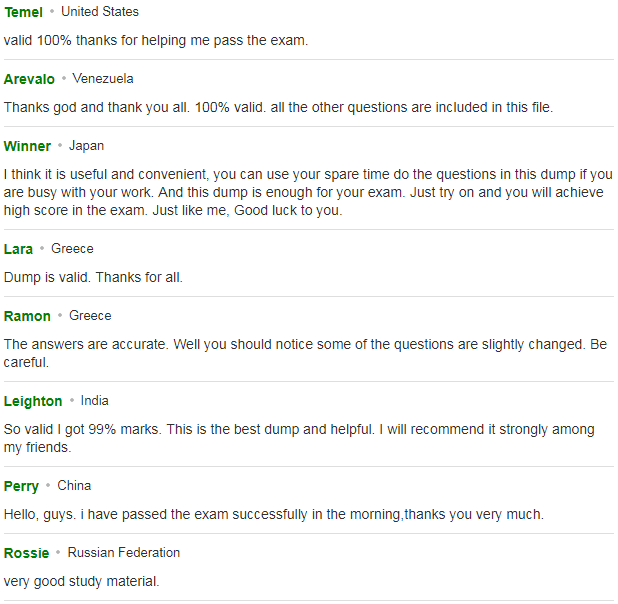This screenshot has height=604, width=618.
Task: Click Rossie's review 'very good study material'
Action: tap(82, 582)
